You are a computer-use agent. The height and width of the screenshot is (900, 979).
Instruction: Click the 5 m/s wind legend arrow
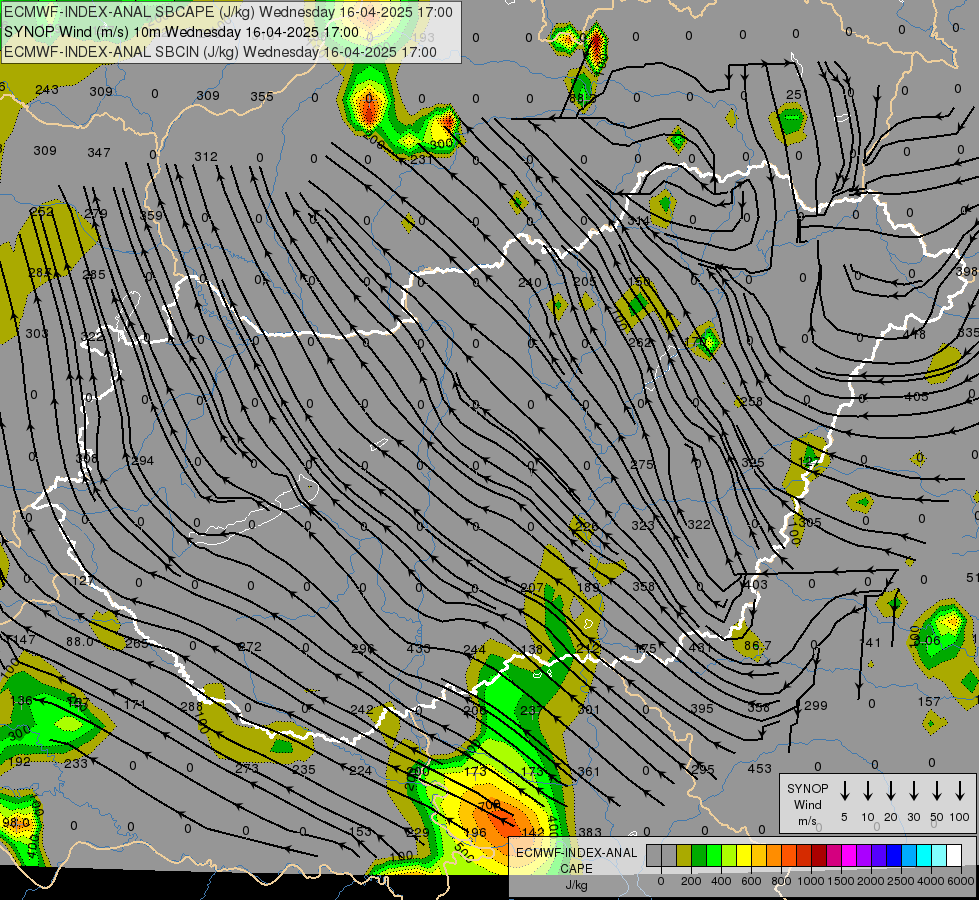(844, 791)
